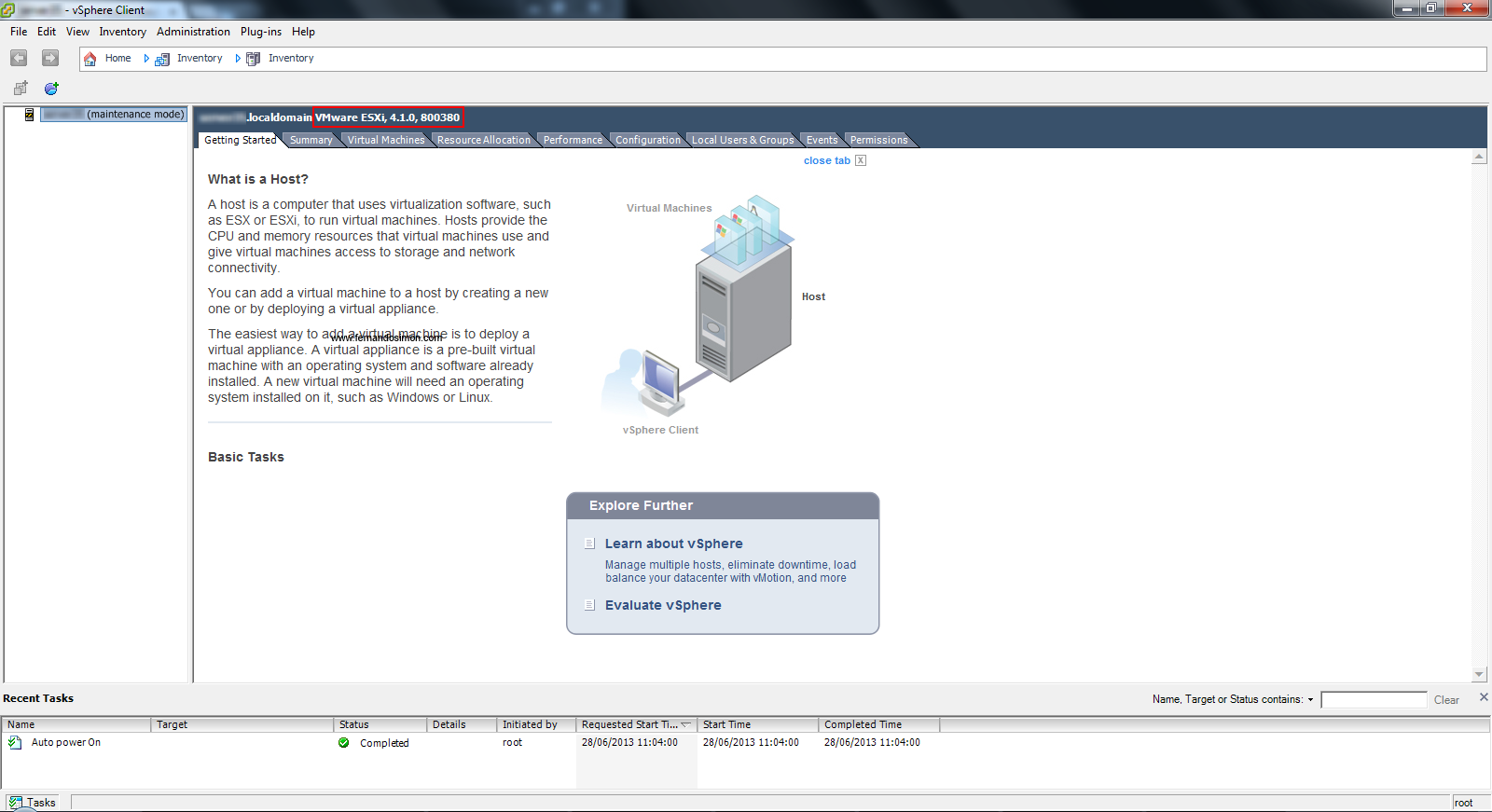The image size is (1492, 812).
Task: Sort tasks by Target column header
Action: point(242,724)
